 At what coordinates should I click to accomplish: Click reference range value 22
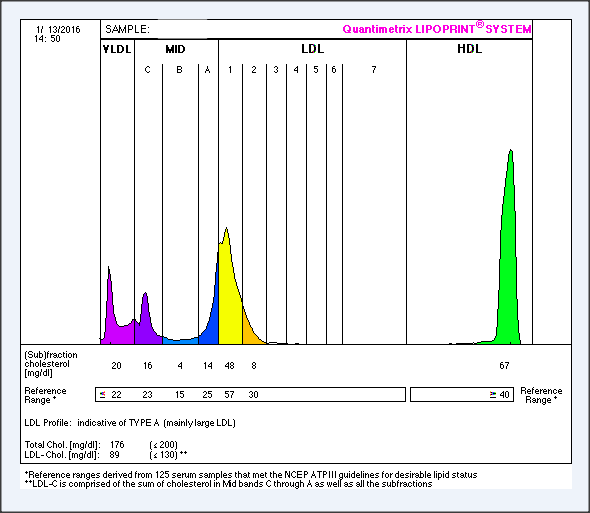pyautogui.click(x=116, y=394)
